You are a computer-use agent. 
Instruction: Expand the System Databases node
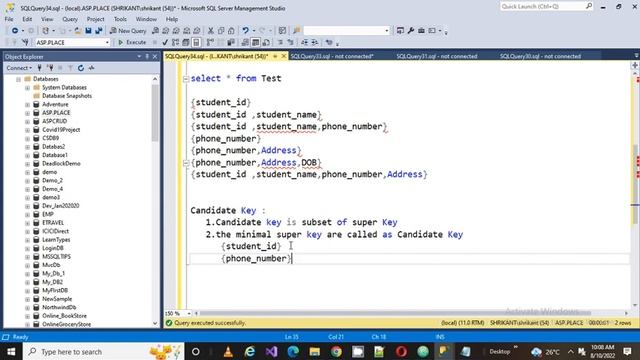27,88
